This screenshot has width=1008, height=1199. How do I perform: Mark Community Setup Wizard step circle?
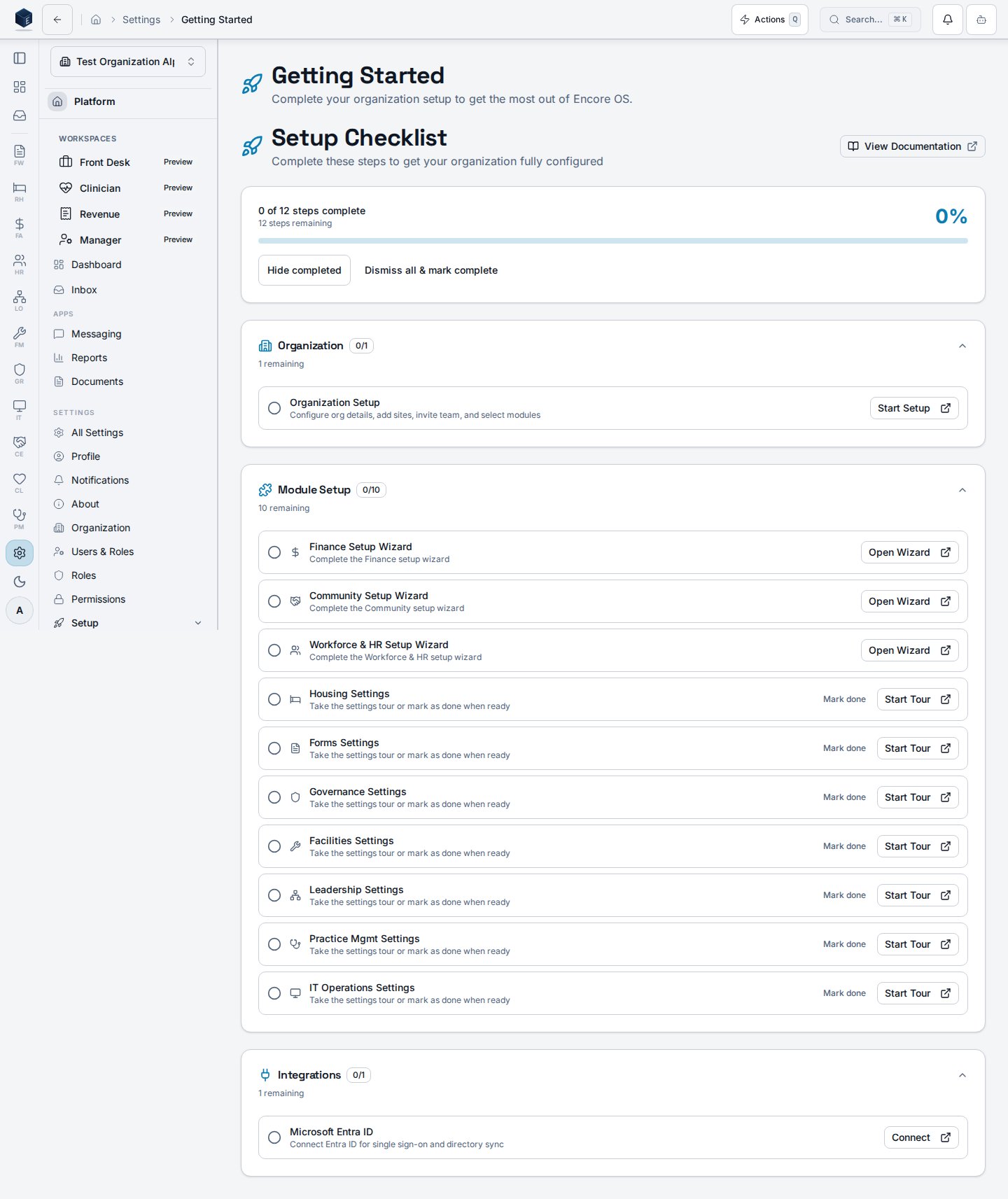click(x=274, y=601)
